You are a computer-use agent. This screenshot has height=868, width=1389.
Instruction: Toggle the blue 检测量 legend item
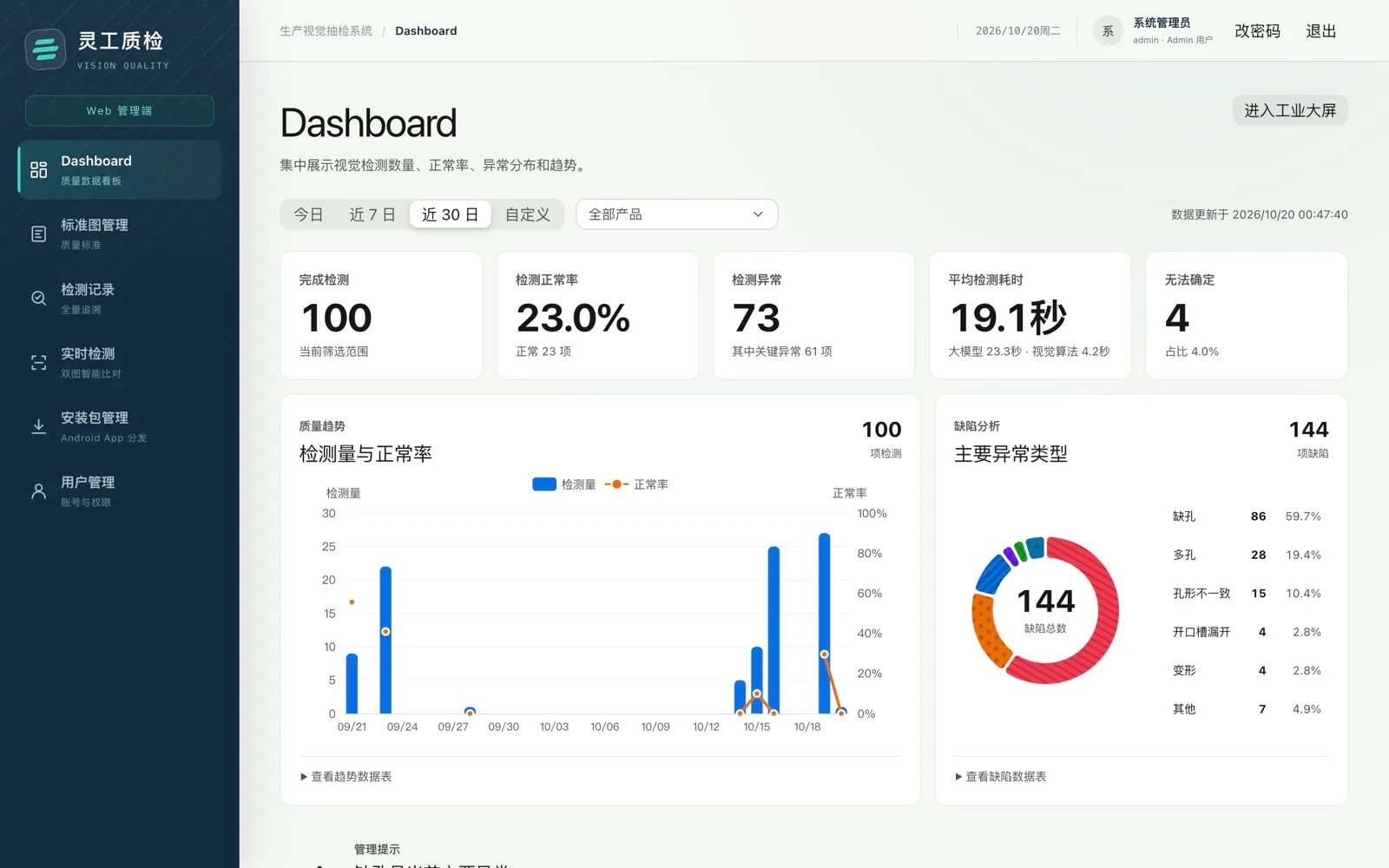click(564, 484)
